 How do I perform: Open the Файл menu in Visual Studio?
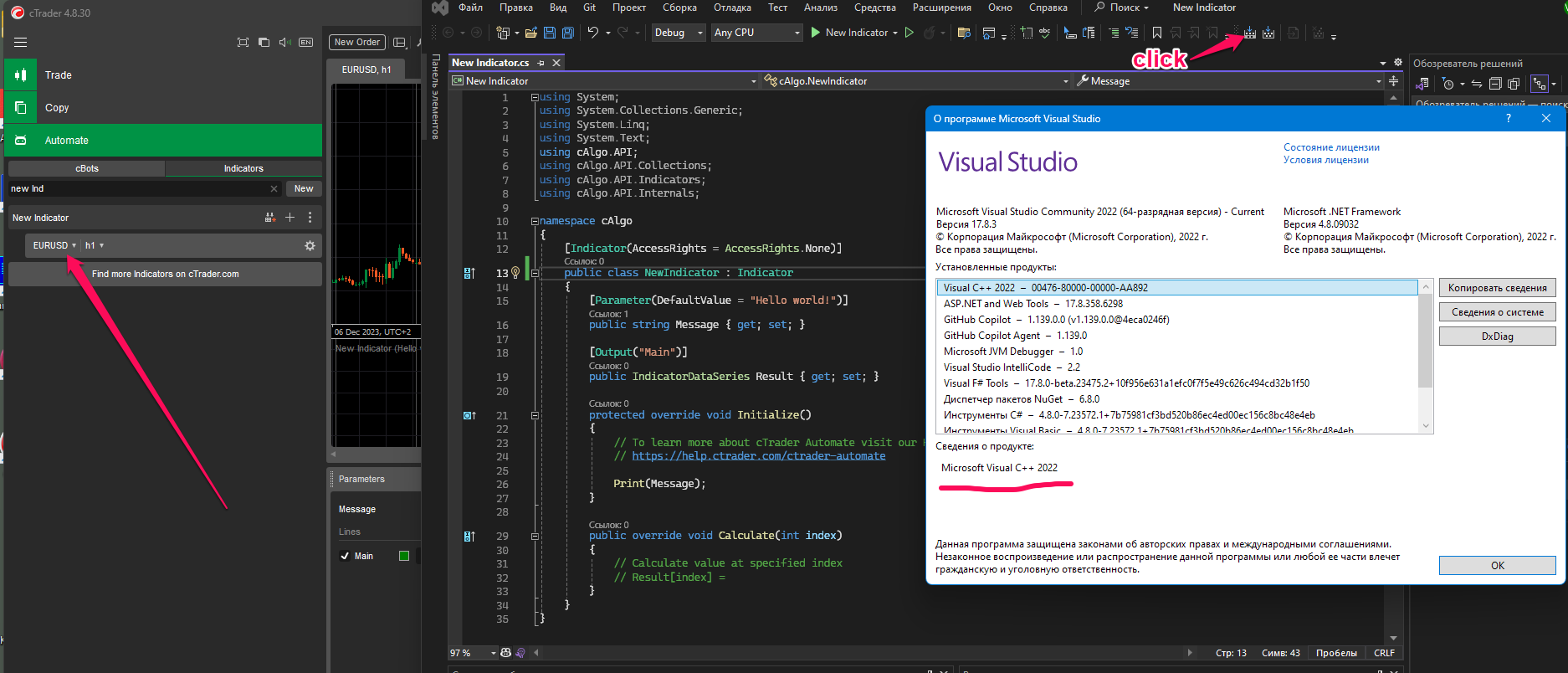click(x=470, y=8)
